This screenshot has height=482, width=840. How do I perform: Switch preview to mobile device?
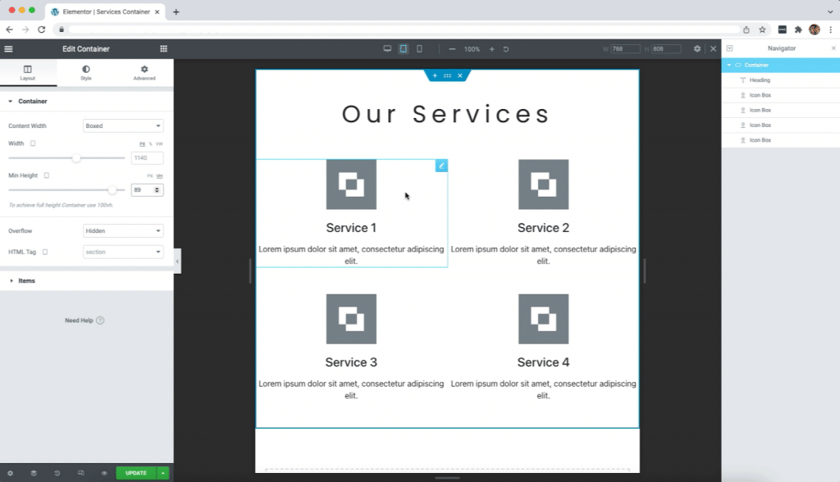(419, 48)
